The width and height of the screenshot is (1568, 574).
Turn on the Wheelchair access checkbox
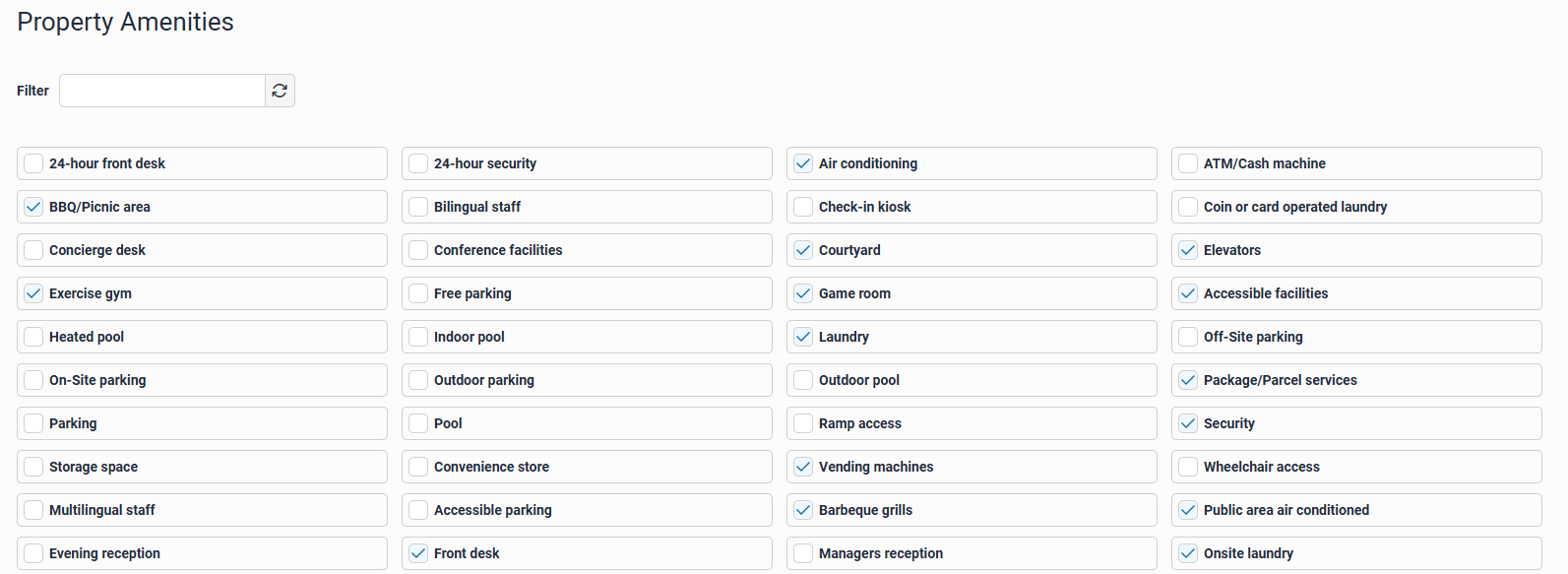1188,467
